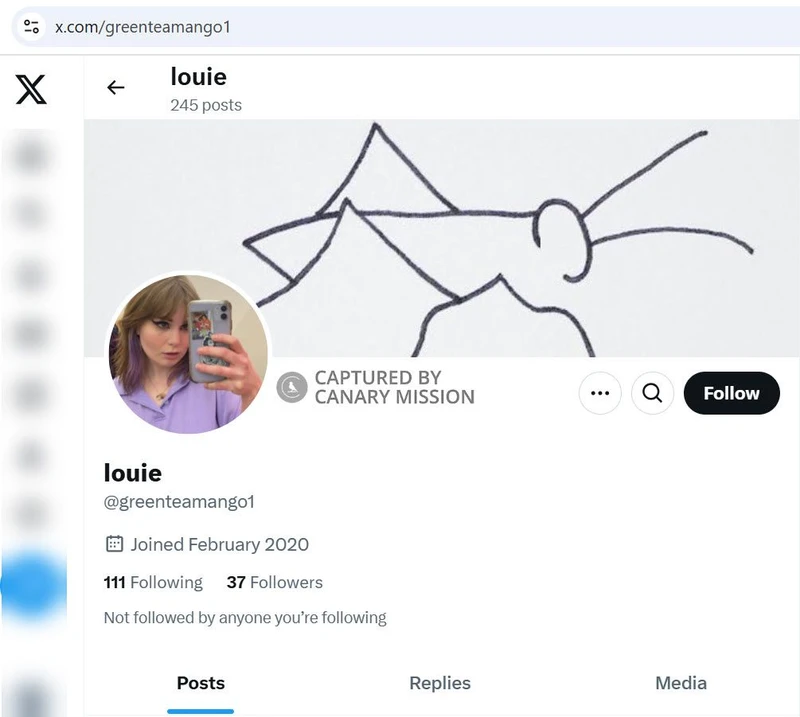
Task: Focus the address bar URL x.com/greenteamango1
Action: tap(143, 26)
